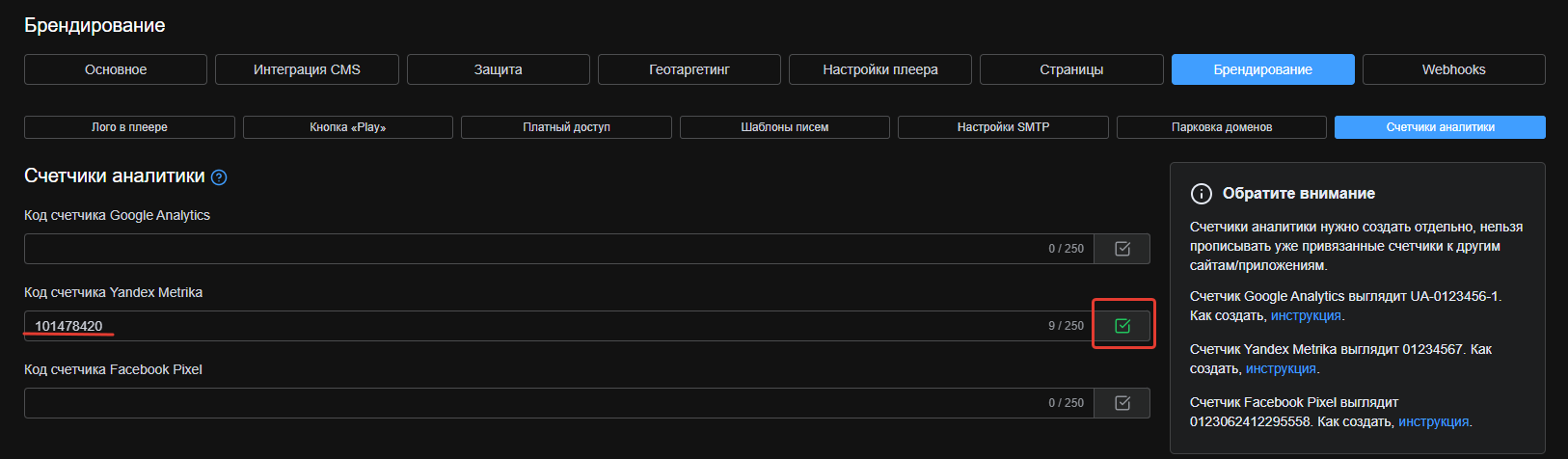Click the 9 / 250 character counter
The height and width of the screenshot is (459, 1568).
[x=1066, y=326]
